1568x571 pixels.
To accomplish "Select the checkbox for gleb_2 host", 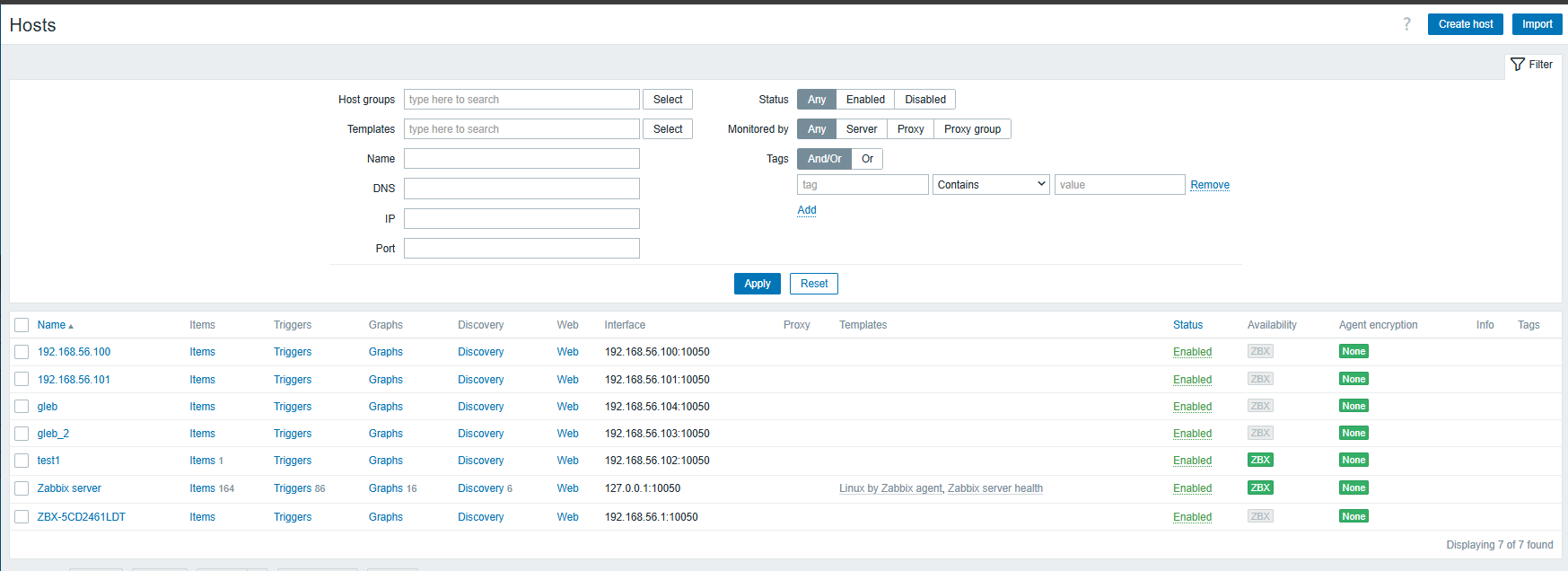I will pyautogui.click(x=22, y=434).
